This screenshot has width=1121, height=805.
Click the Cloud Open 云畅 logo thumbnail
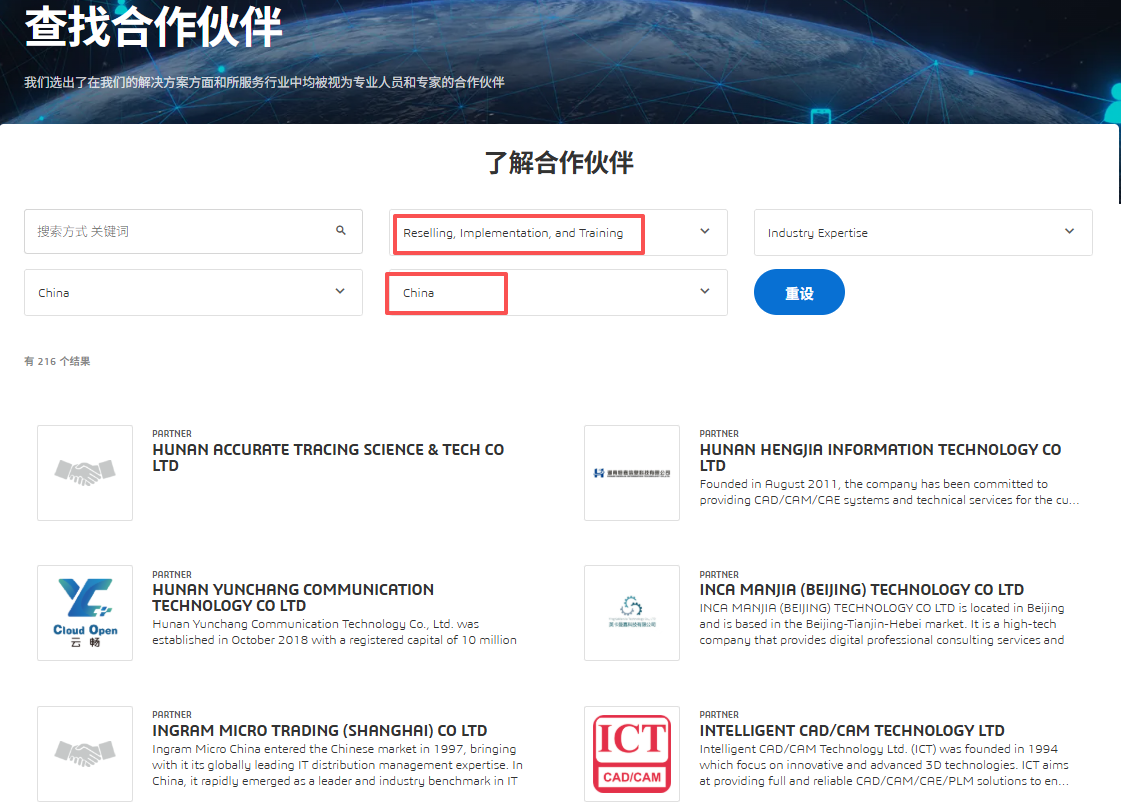click(x=85, y=613)
